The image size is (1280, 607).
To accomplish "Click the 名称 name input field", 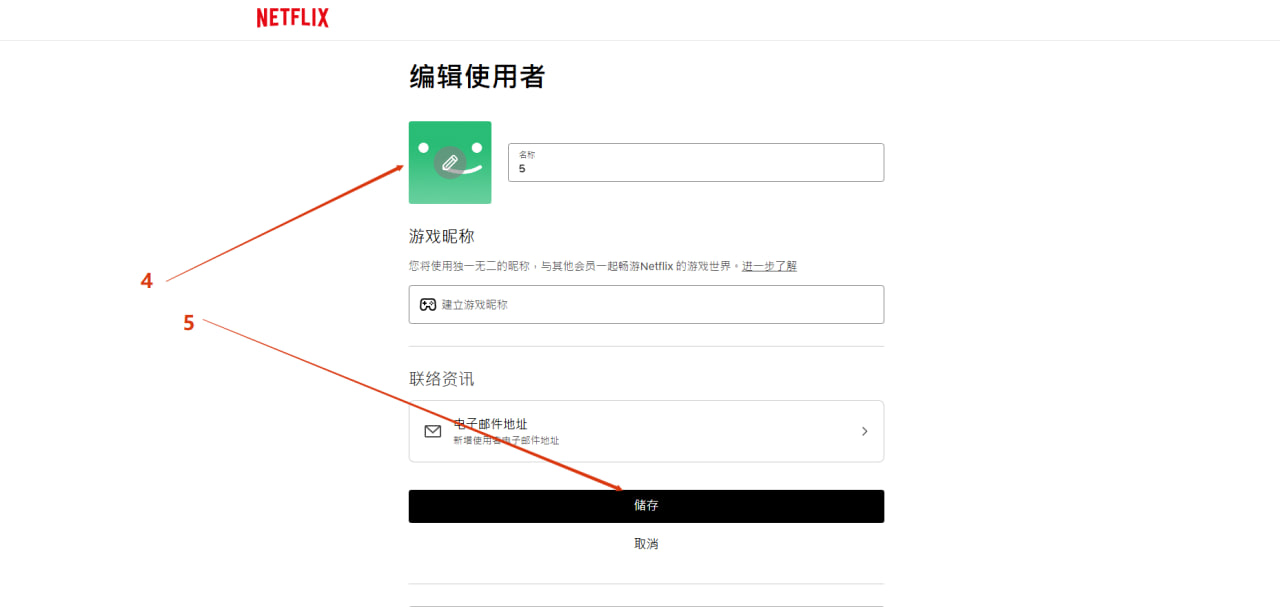I will pos(696,168).
